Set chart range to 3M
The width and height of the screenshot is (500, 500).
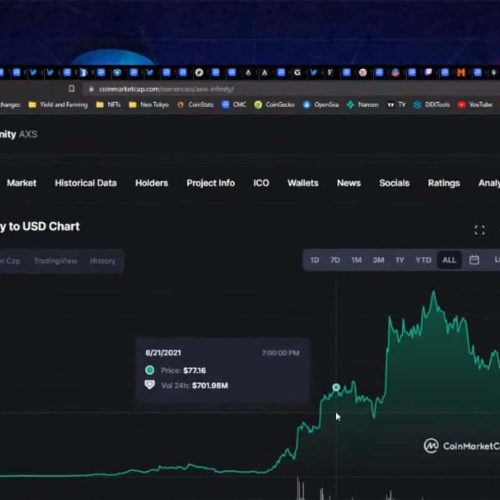(378, 260)
